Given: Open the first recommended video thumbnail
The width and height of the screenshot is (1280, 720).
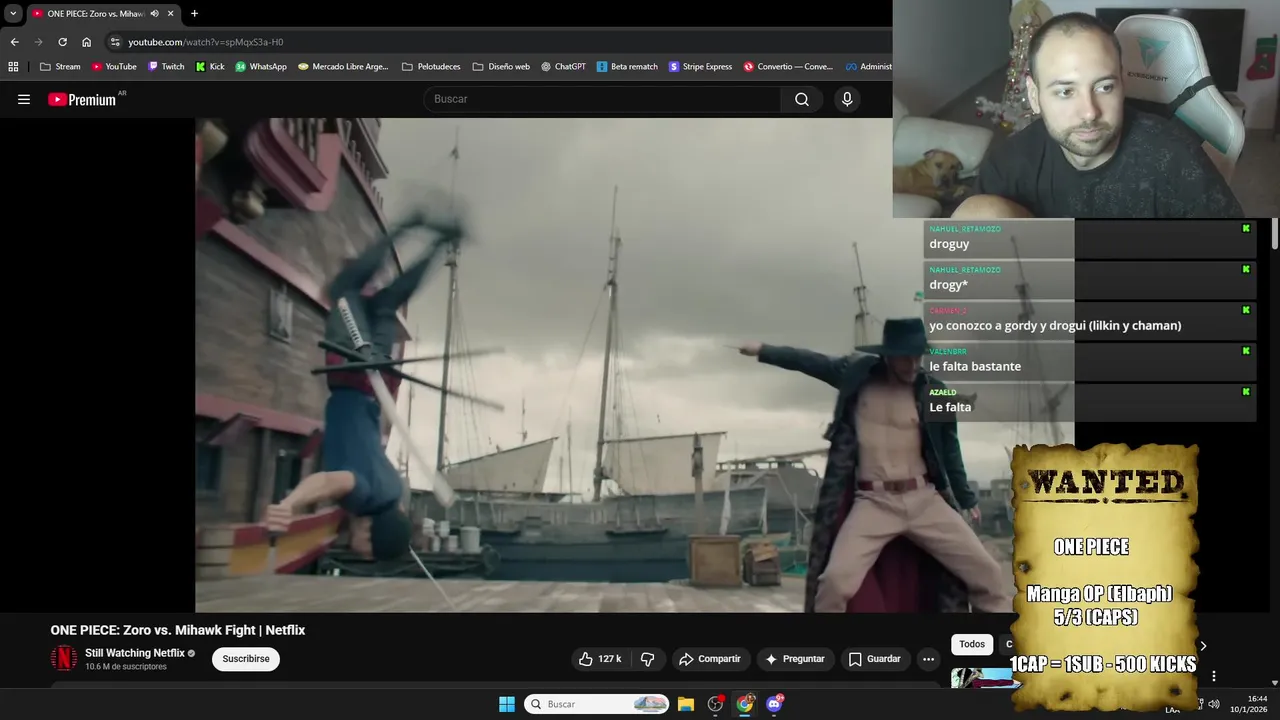Looking at the screenshot, I should click(981, 678).
